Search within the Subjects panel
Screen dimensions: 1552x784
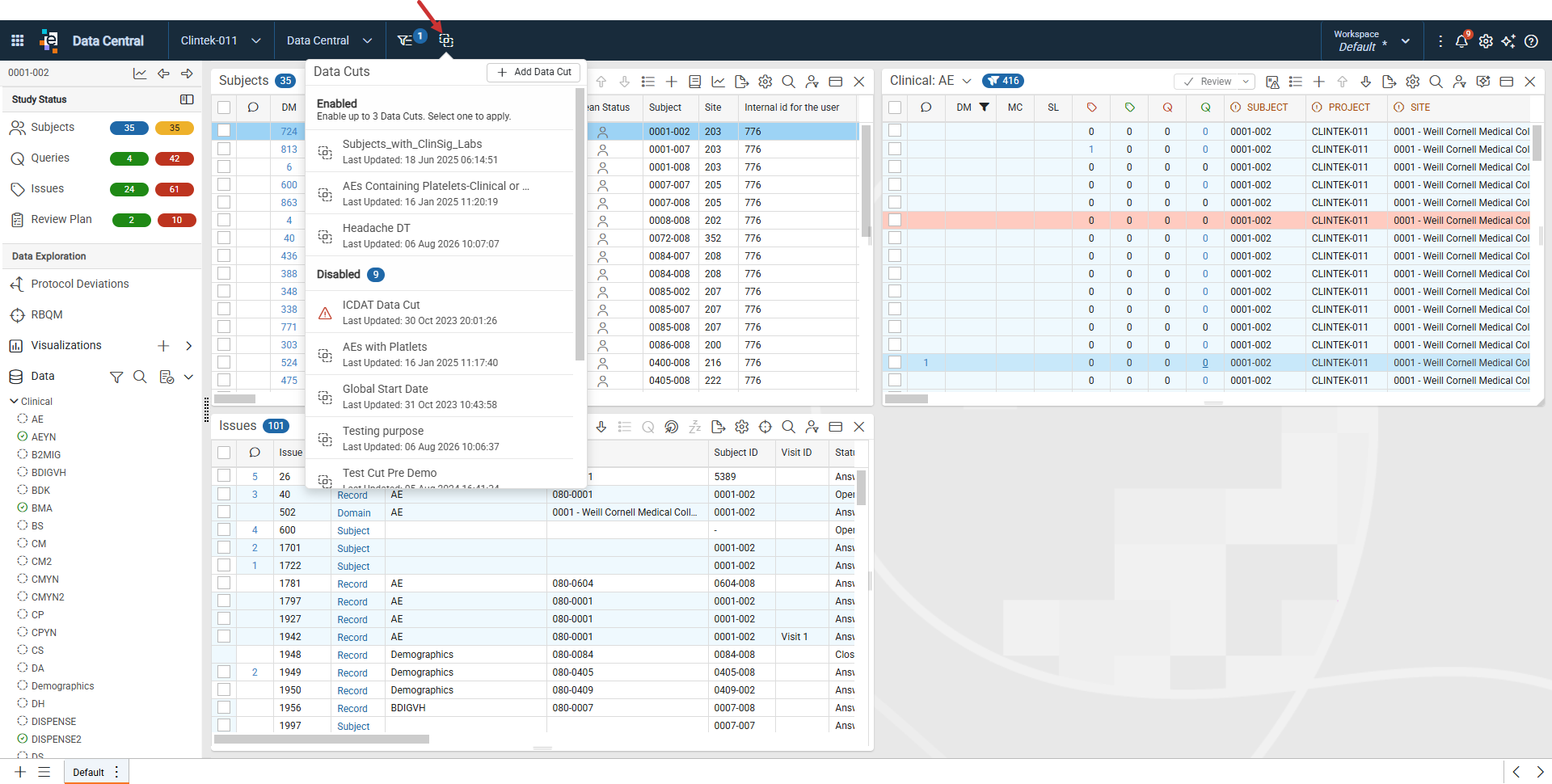point(789,82)
